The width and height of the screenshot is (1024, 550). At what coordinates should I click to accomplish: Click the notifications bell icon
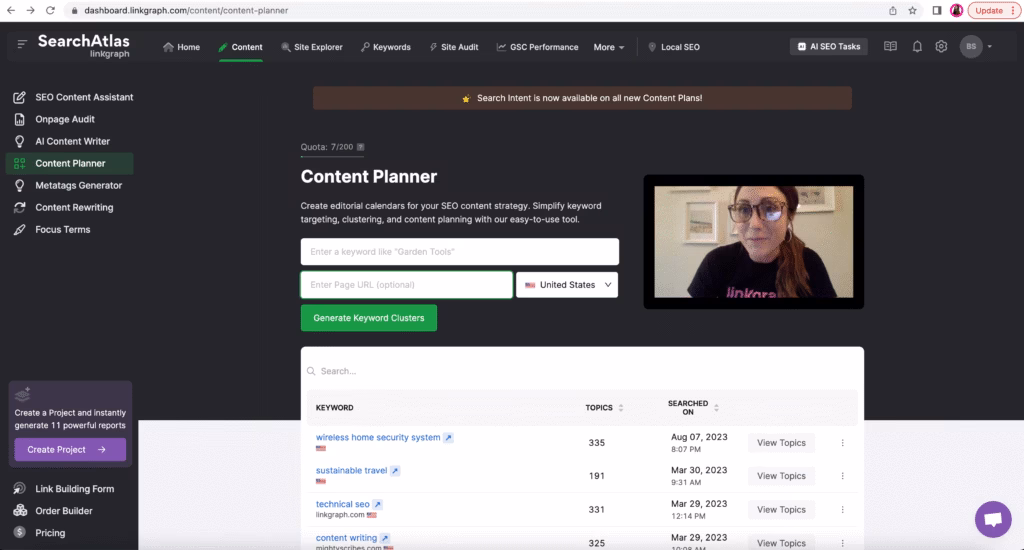pyautogui.click(x=917, y=47)
